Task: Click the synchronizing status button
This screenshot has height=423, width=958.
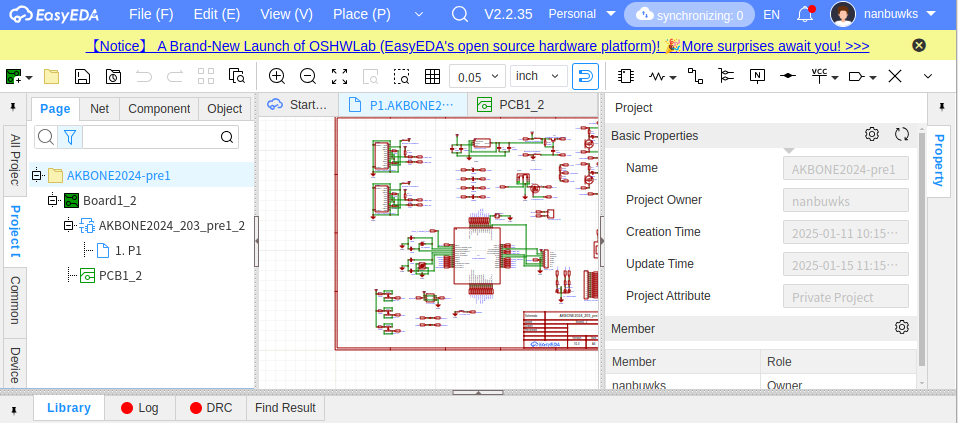Action: pos(689,15)
